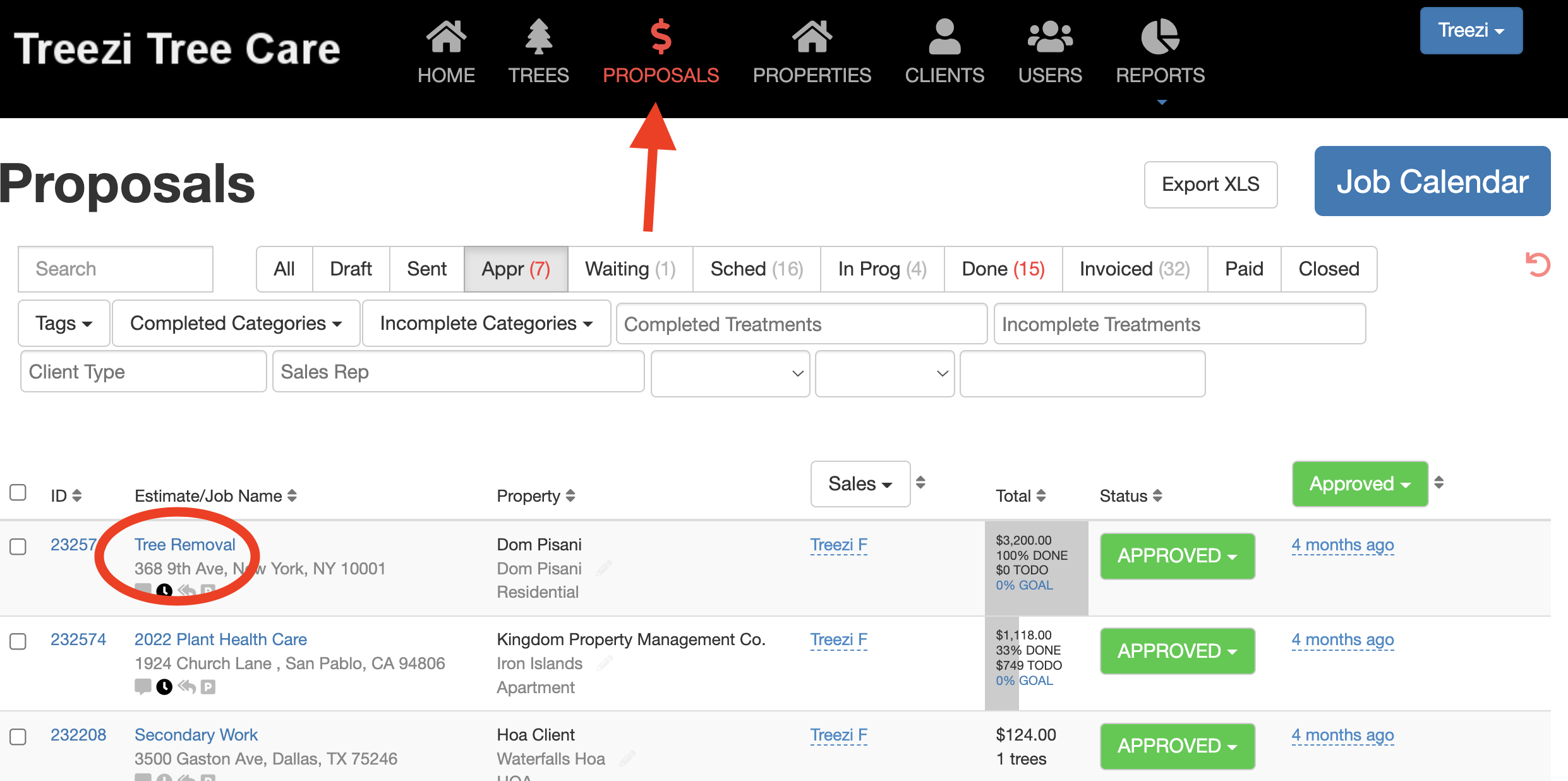The width and height of the screenshot is (1568, 781).
Task: Open the Users group icon
Action: click(x=1049, y=37)
